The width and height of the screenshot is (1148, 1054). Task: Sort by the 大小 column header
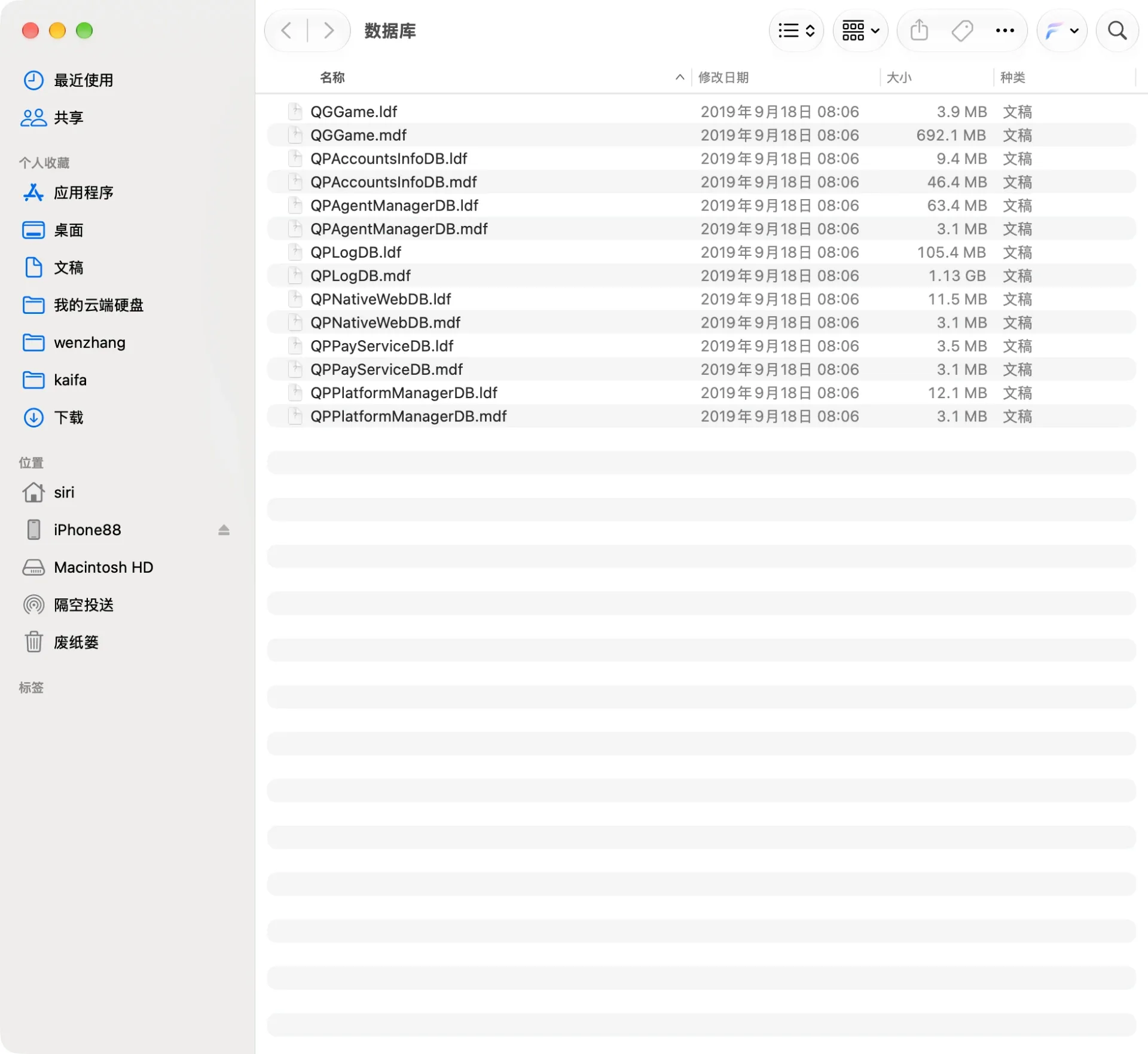coord(899,77)
